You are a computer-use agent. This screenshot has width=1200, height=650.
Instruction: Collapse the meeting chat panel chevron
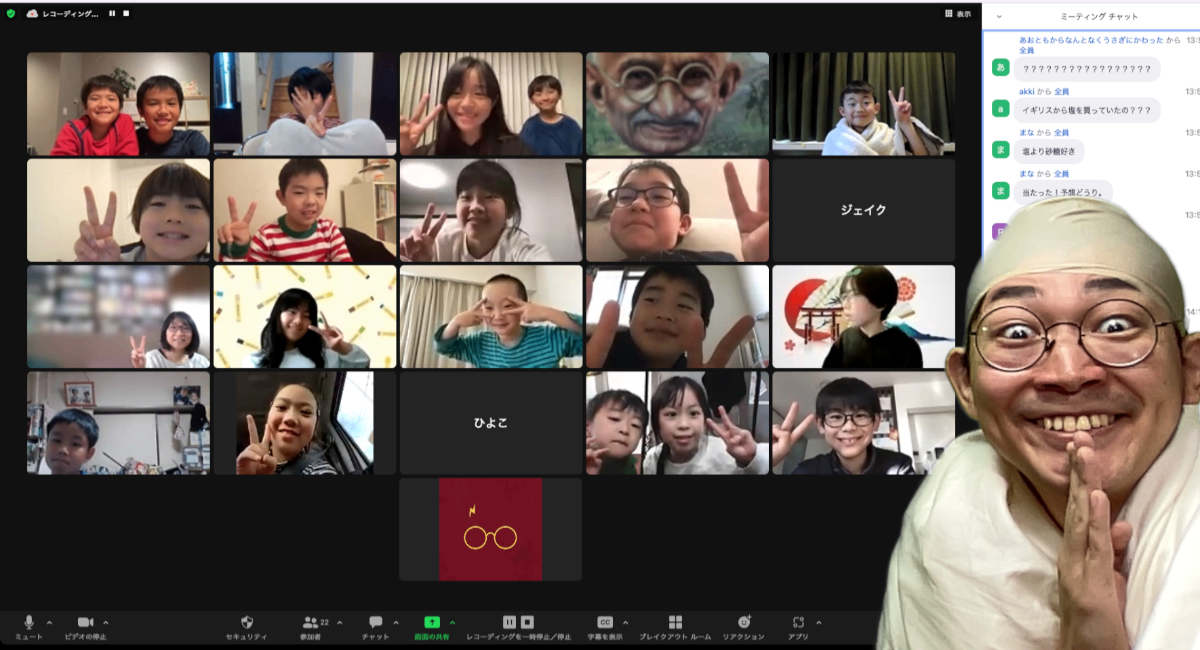(998, 16)
